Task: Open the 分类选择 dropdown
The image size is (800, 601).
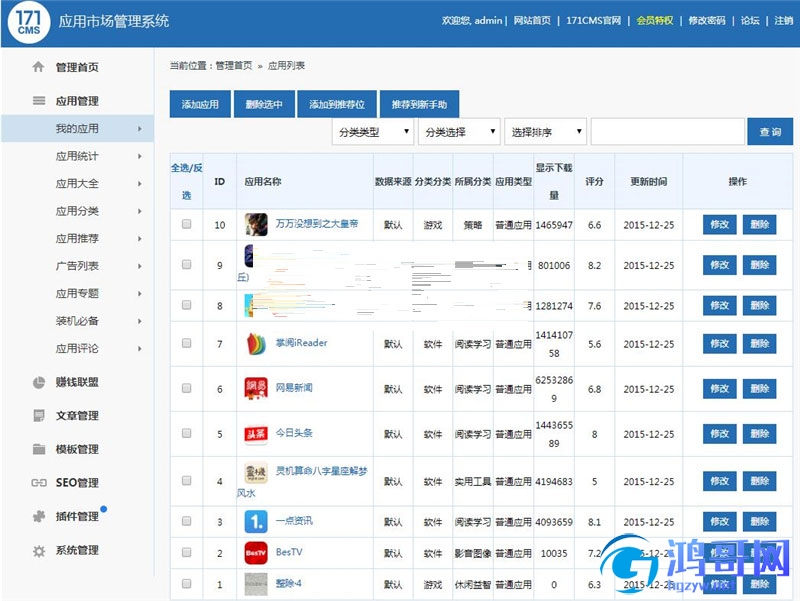Action: coord(459,132)
